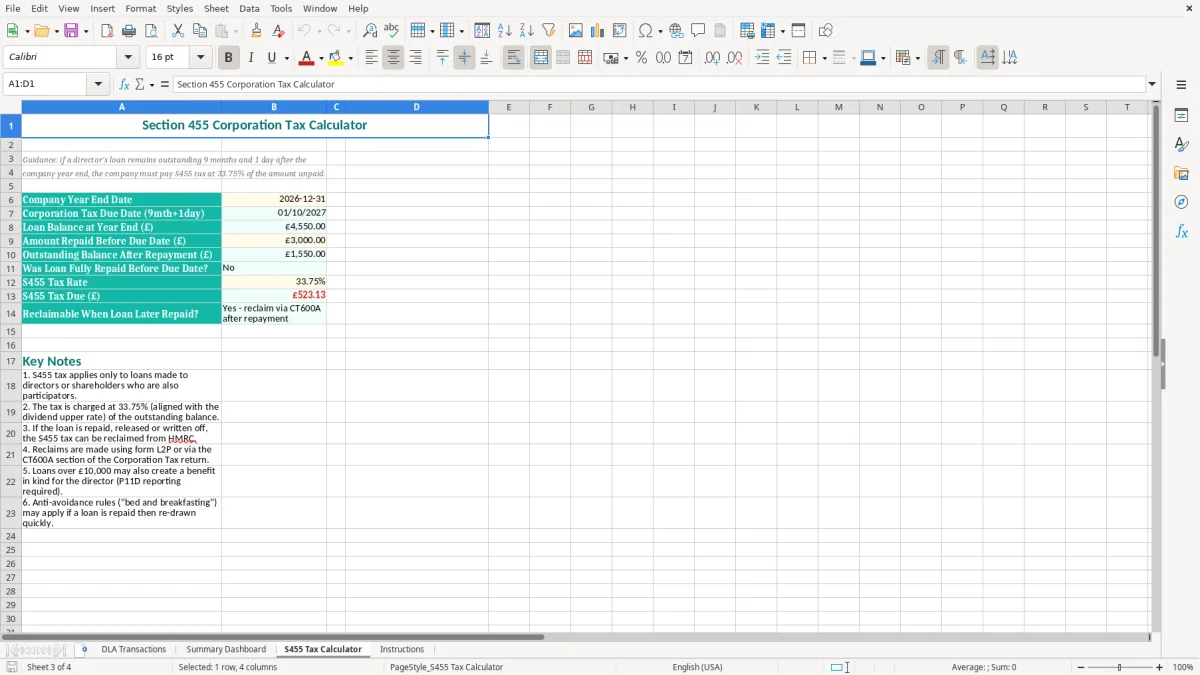Insert an image
The height and width of the screenshot is (675, 1200).
click(575, 31)
